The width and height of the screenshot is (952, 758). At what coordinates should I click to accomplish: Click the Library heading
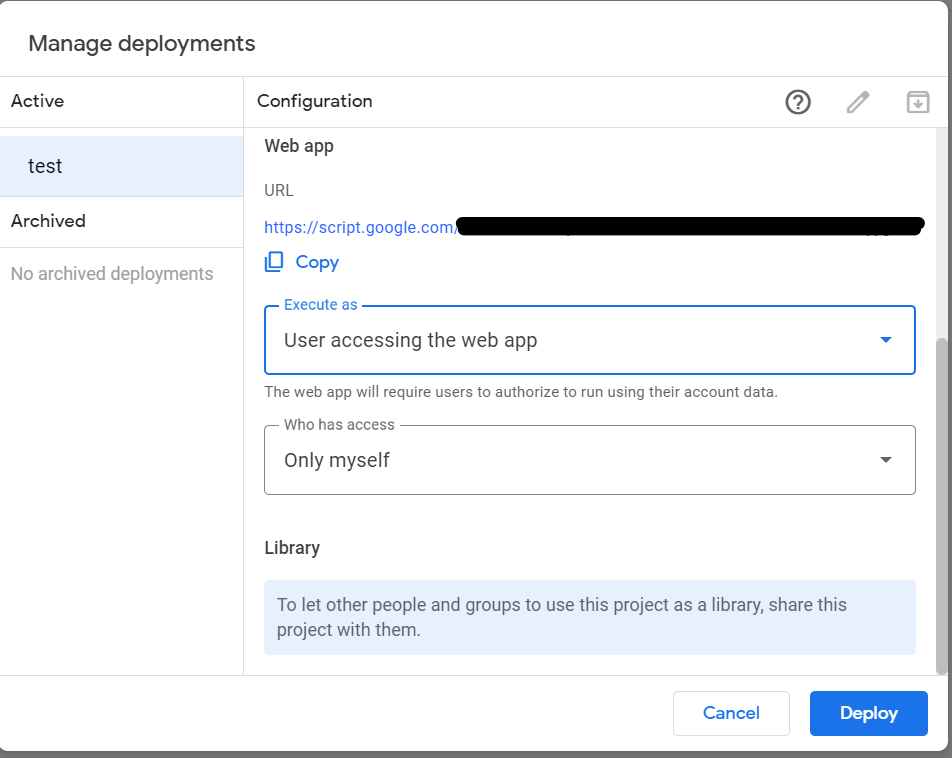click(292, 548)
